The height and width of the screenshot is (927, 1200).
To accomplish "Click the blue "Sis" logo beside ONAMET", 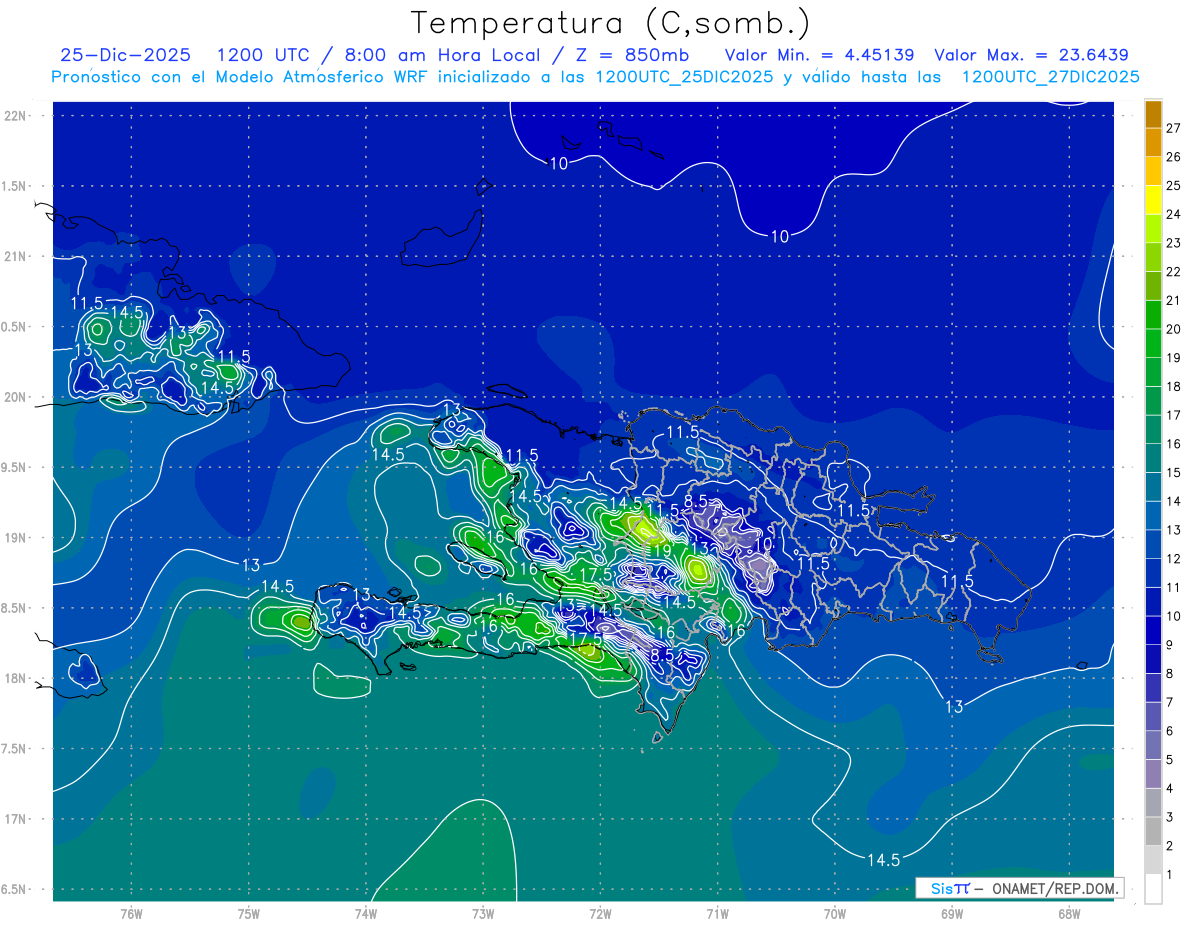I will (940, 888).
